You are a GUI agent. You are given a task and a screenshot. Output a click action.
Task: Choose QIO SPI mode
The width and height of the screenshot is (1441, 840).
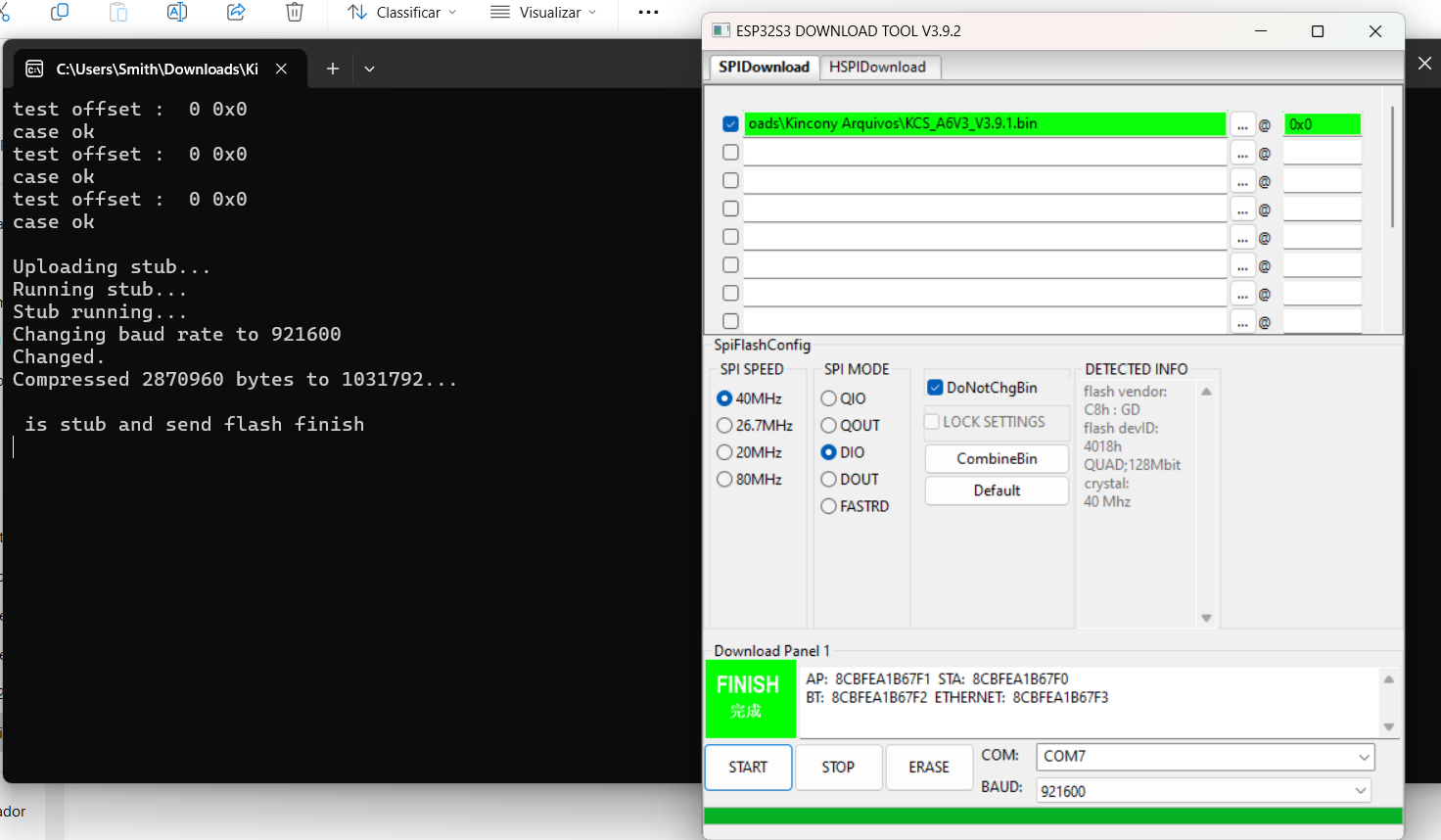pos(829,398)
